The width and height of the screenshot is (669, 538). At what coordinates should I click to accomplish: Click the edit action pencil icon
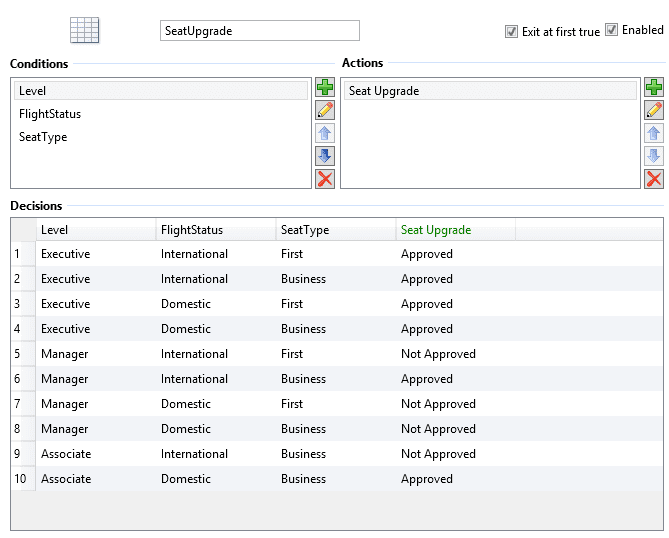654,110
